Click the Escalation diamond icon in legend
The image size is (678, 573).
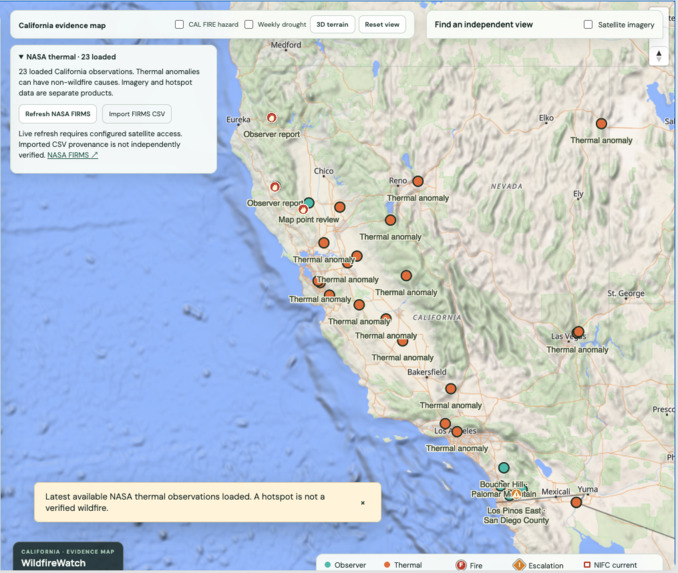(x=519, y=565)
